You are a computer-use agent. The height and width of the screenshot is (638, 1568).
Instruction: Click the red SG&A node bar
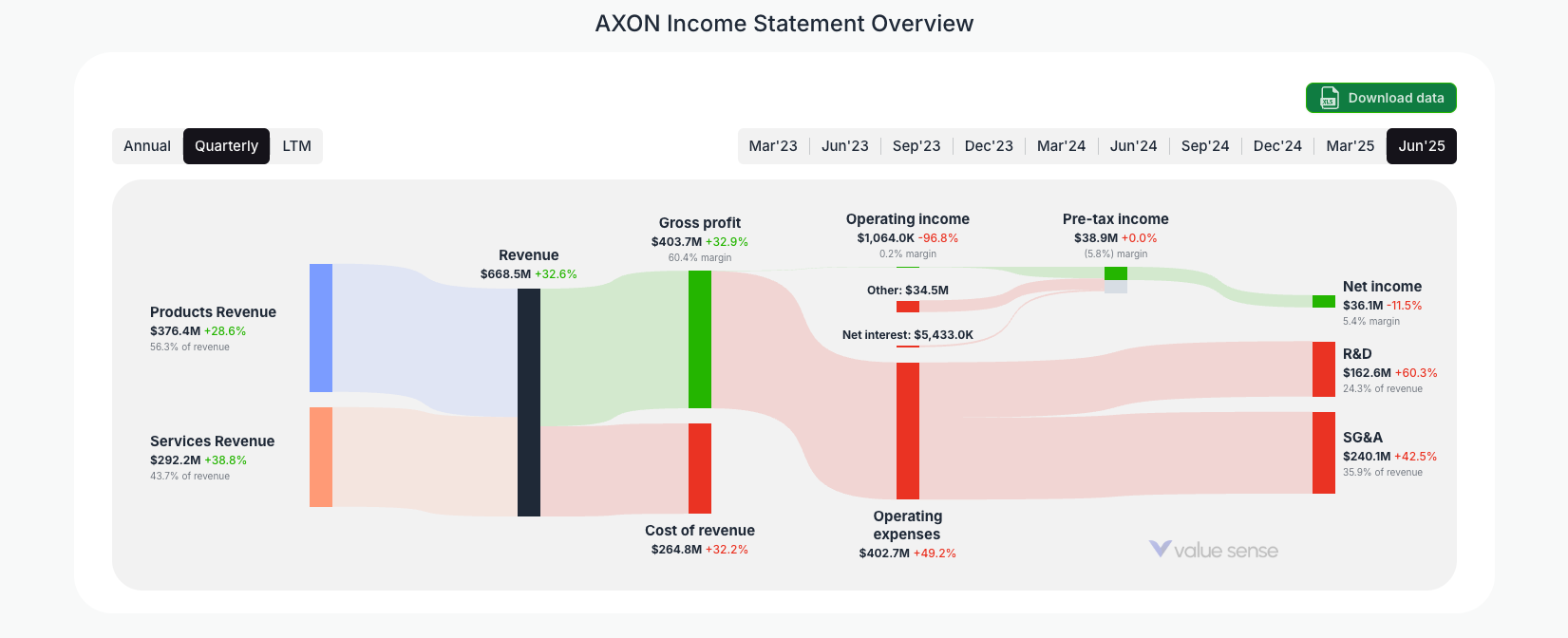1324,453
